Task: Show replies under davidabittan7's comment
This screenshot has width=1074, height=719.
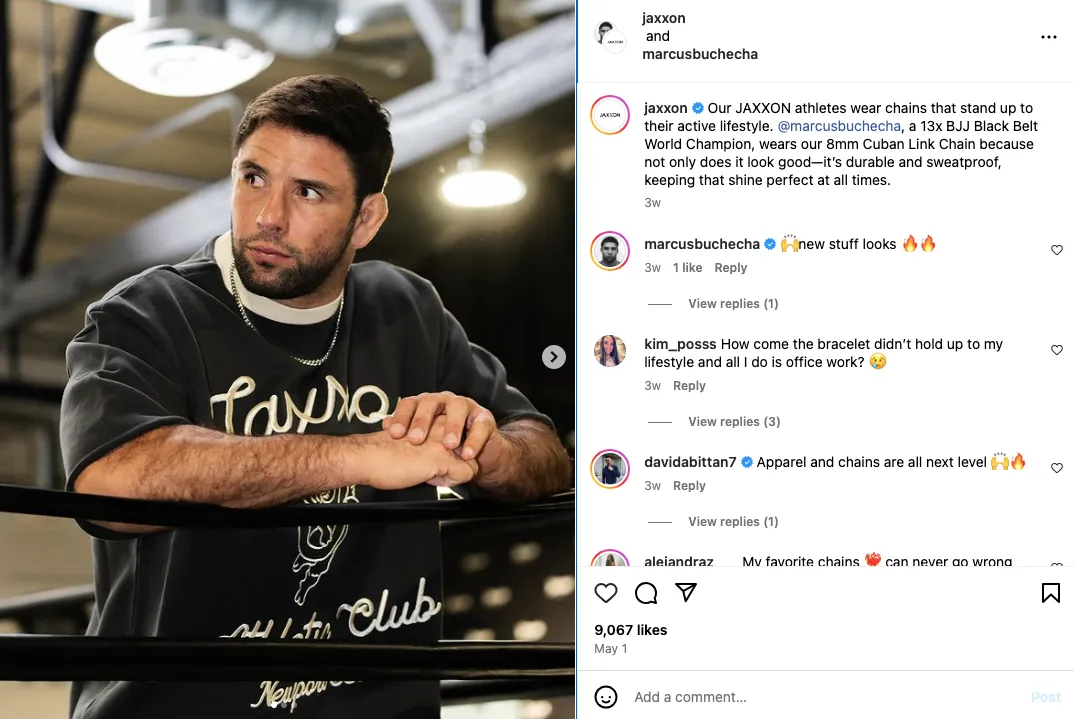Action: tap(732, 522)
